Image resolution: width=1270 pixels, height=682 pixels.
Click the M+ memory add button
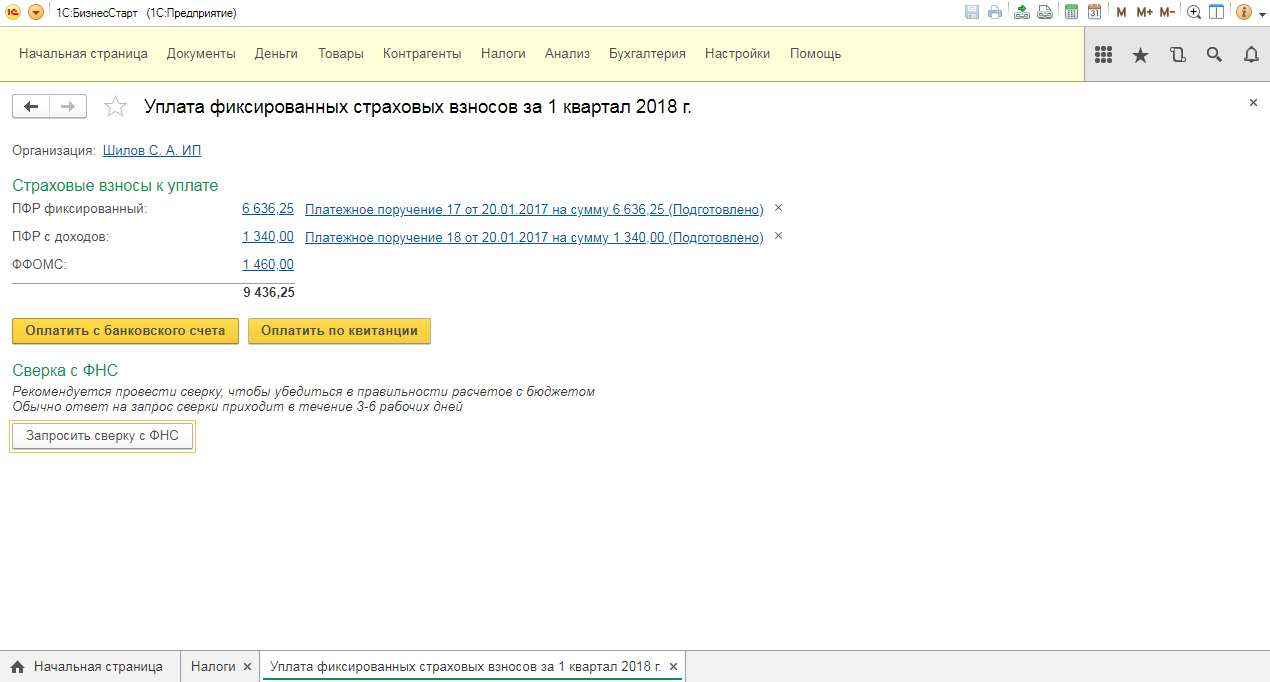[x=1144, y=12]
